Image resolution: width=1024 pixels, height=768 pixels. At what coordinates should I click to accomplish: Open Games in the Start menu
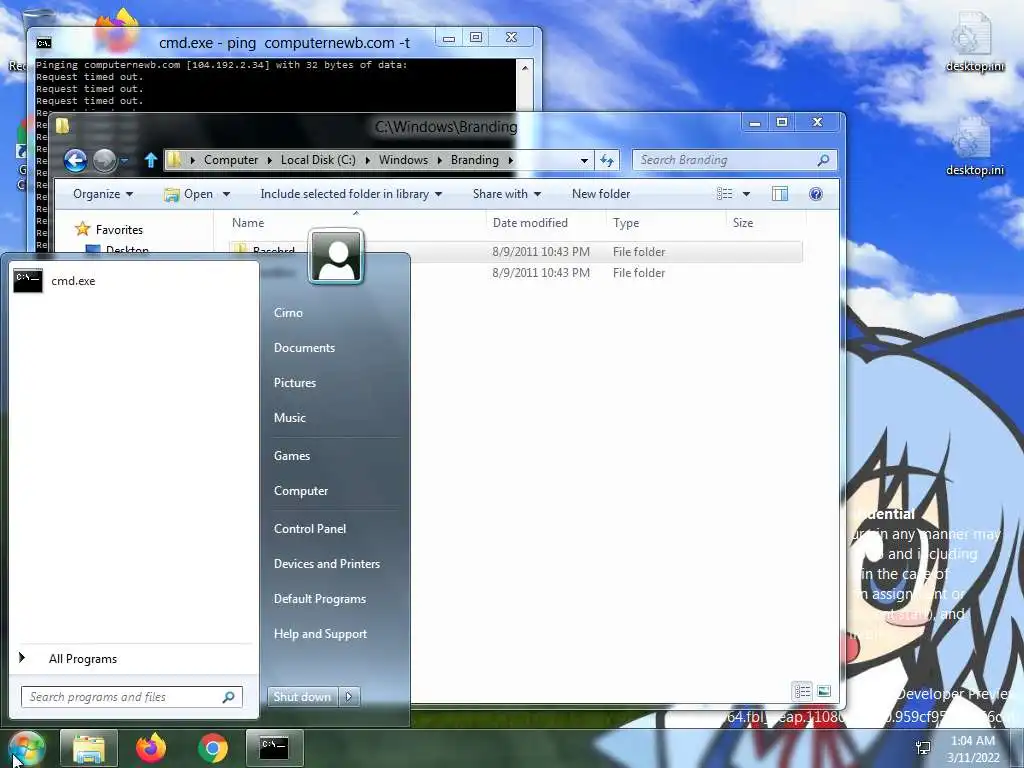point(291,456)
